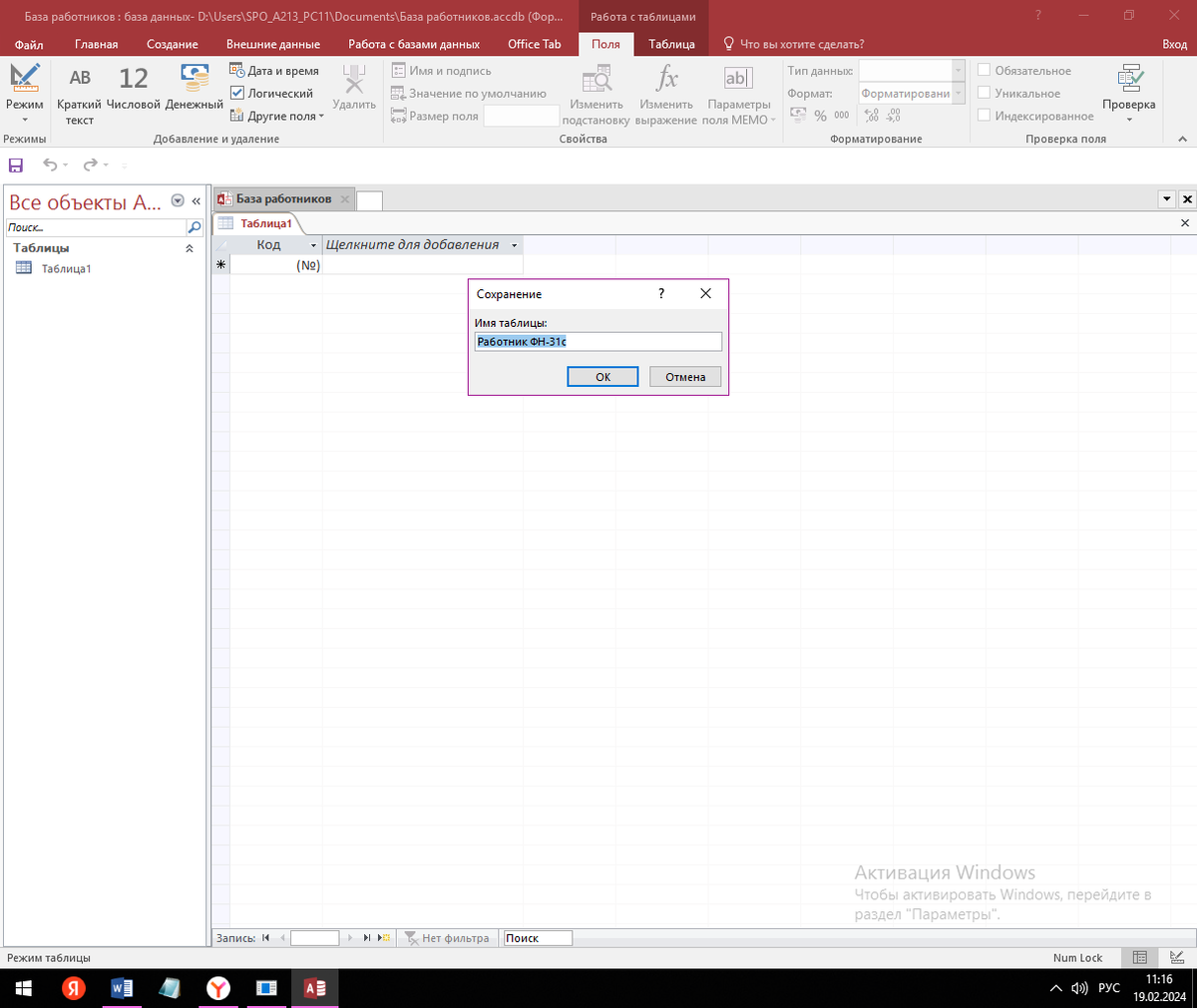Click the Удалить field icon
Image resolution: width=1197 pixels, height=1008 pixels.
[x=354, y=80]
